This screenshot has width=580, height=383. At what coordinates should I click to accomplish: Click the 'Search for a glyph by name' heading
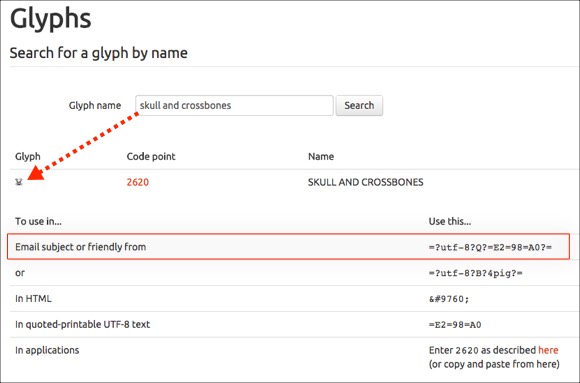tap(98, 53)
